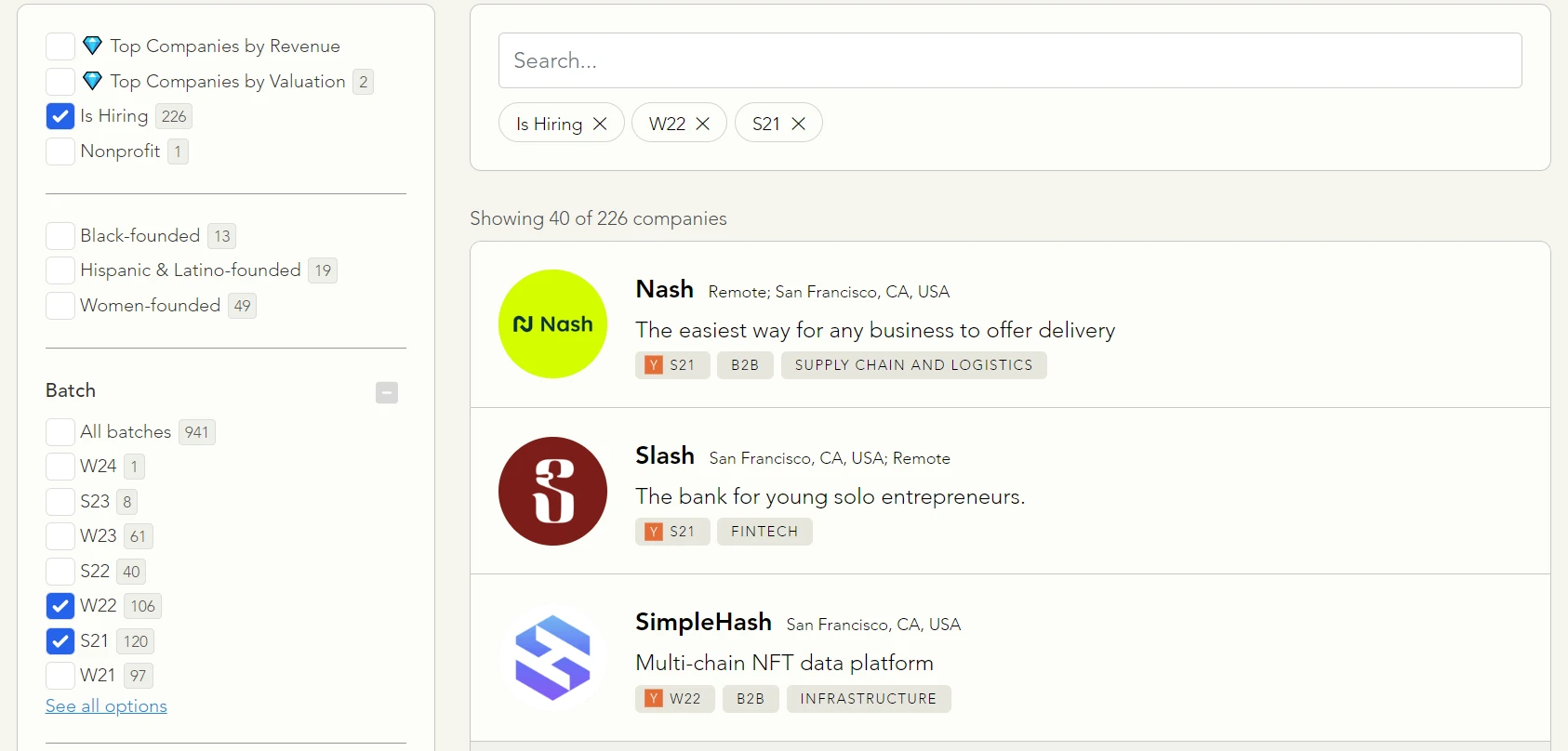The height and width of the screenshot is (751, 1568).
Task: Remove the Is Hiring filter chip
Action: (600, 124)
